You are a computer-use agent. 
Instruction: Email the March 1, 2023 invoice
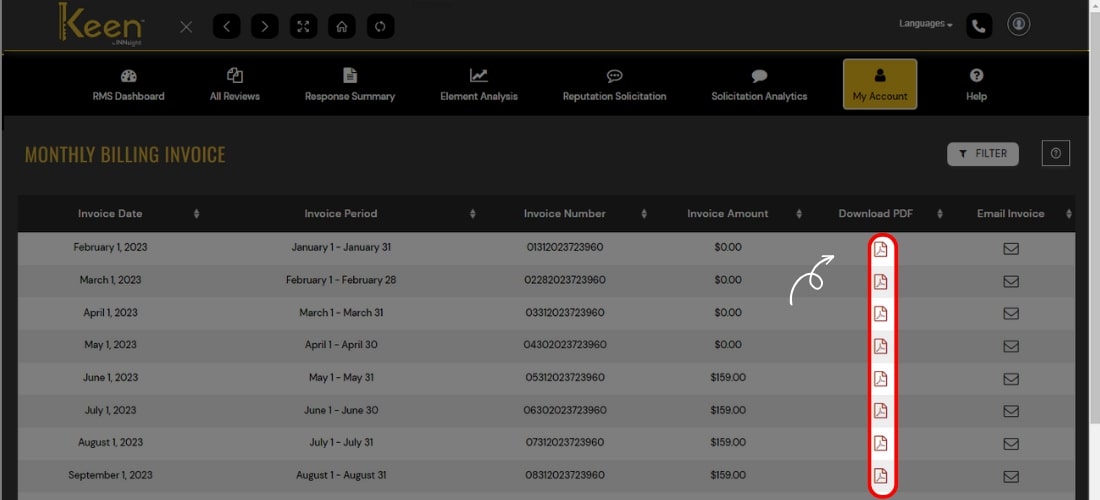click(1010, 281)
